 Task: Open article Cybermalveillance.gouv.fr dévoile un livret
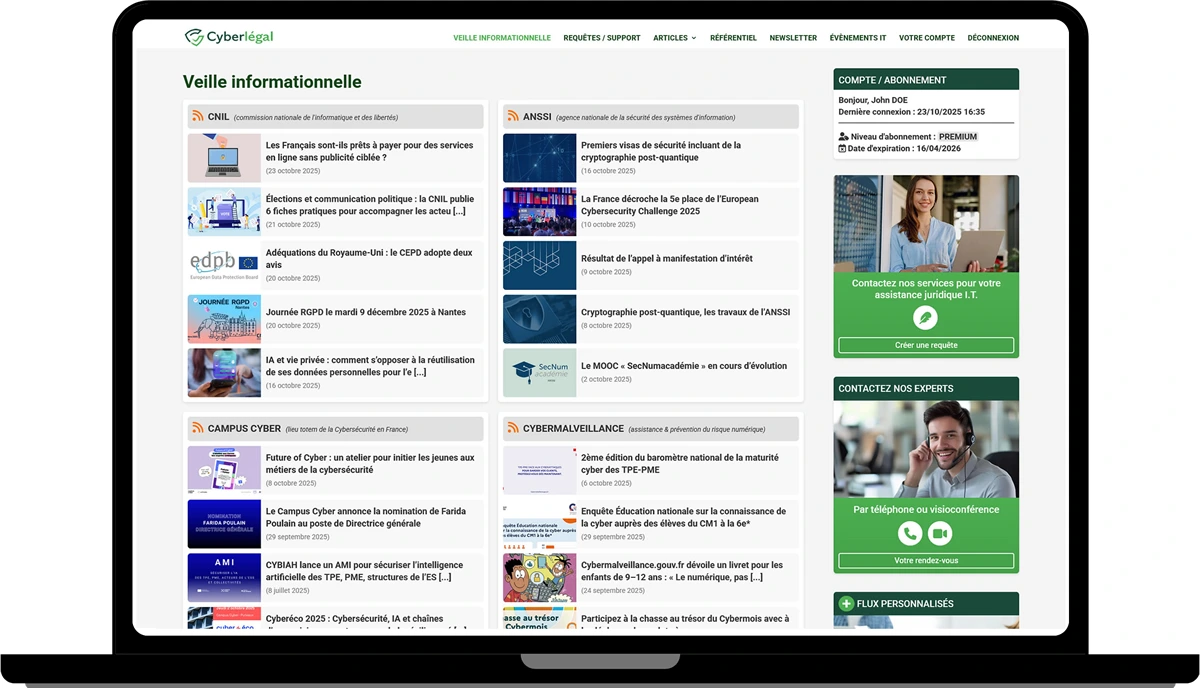pos(682,571)
